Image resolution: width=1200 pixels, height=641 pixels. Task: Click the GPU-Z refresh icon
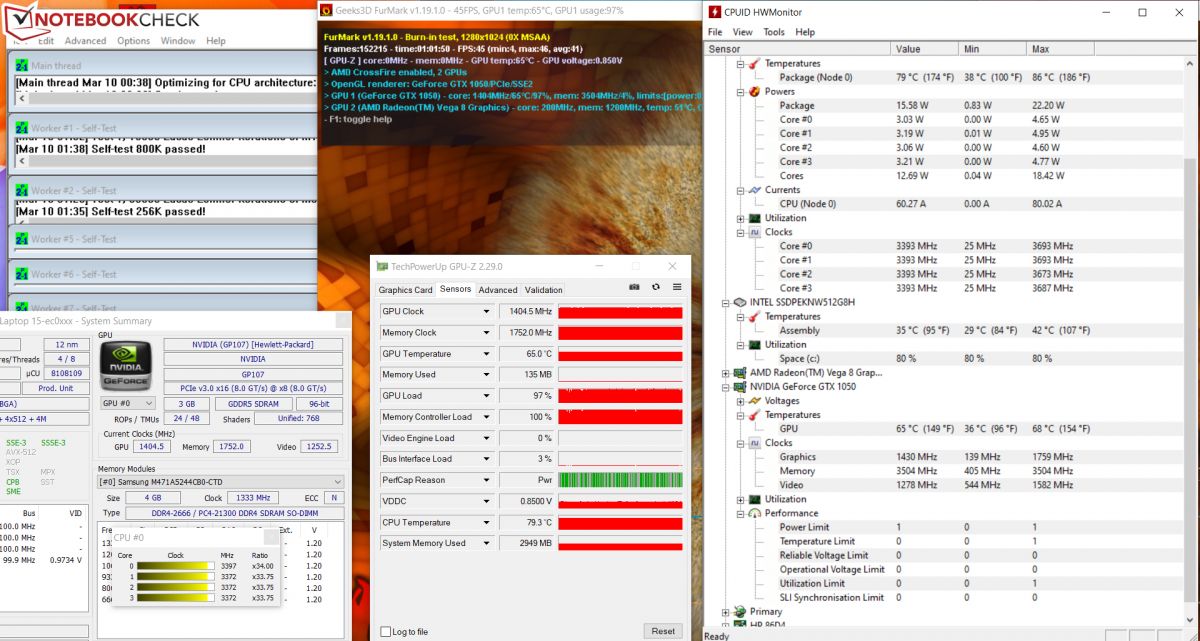(656, 287)
